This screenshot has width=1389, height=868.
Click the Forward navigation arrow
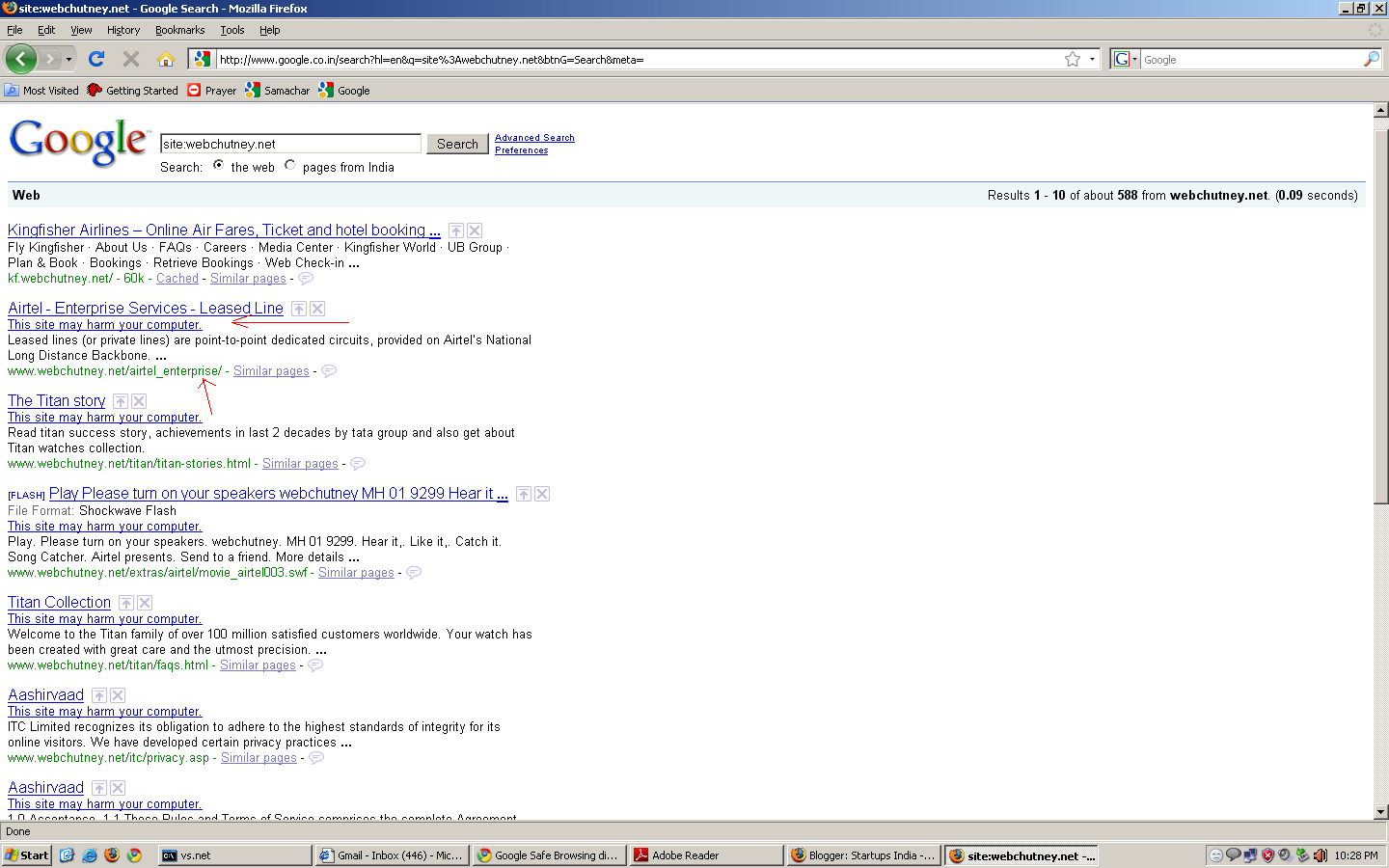(49, 59)
